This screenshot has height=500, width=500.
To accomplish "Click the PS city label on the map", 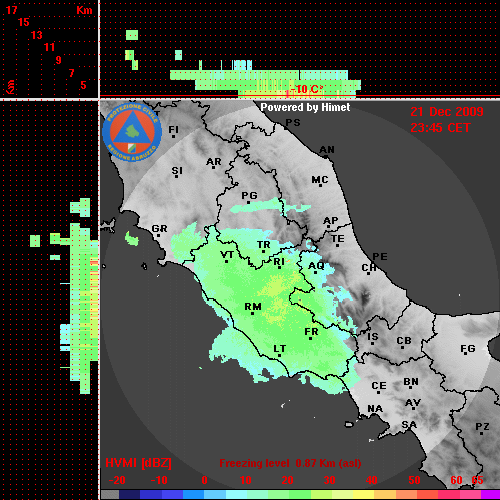I will point(293,123).
